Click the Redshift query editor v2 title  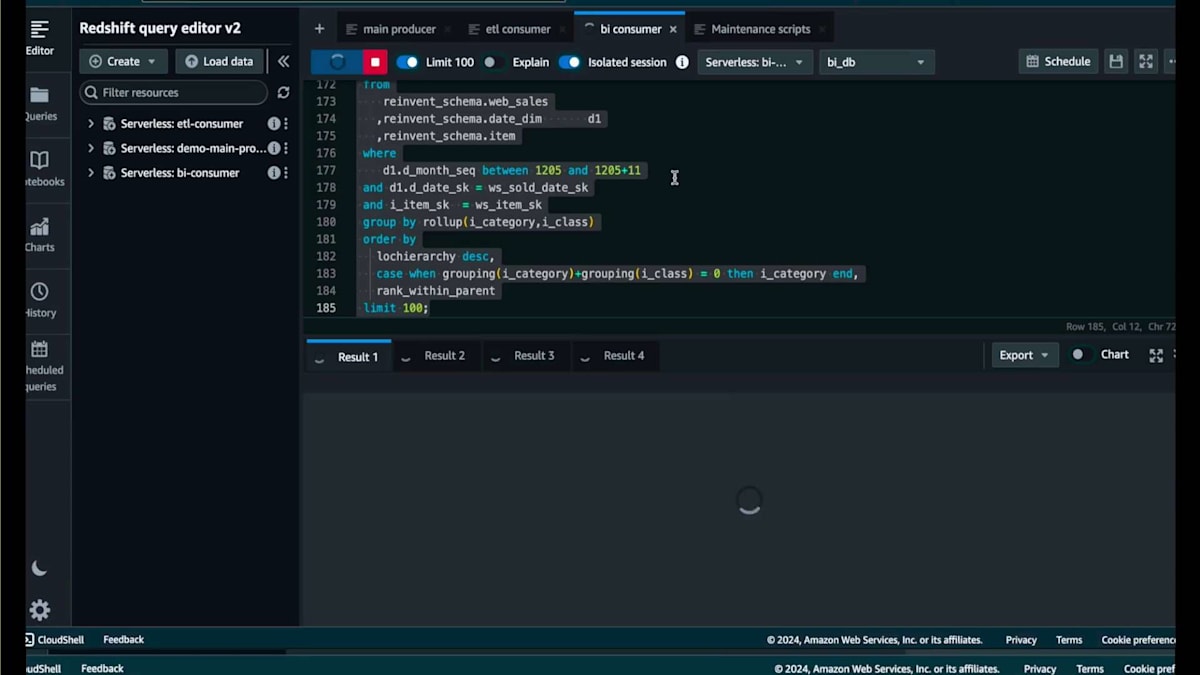click(x=160, y=28)
